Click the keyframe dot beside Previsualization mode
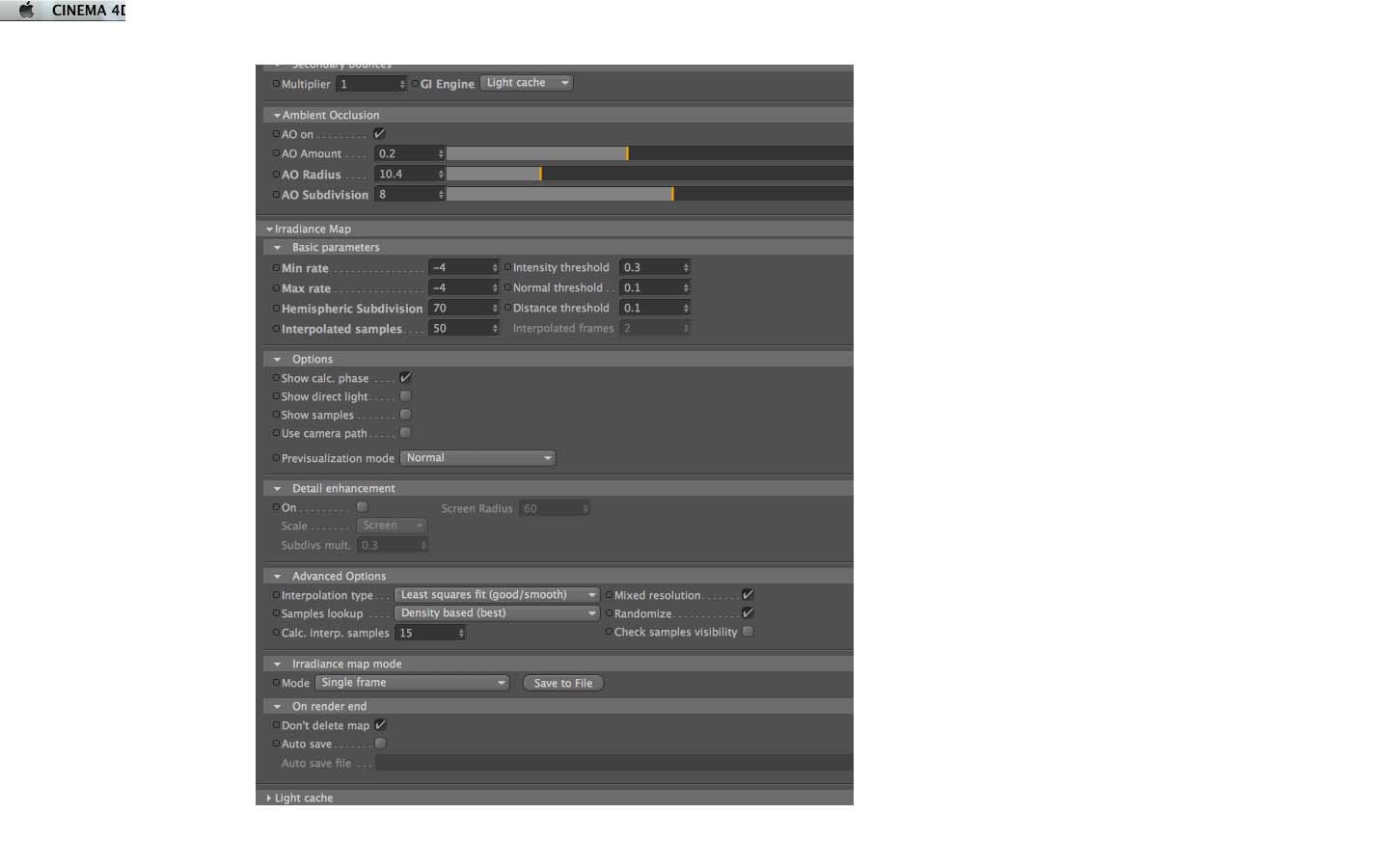This screenshot has height=868, width=1389. (x=276, y=458)
